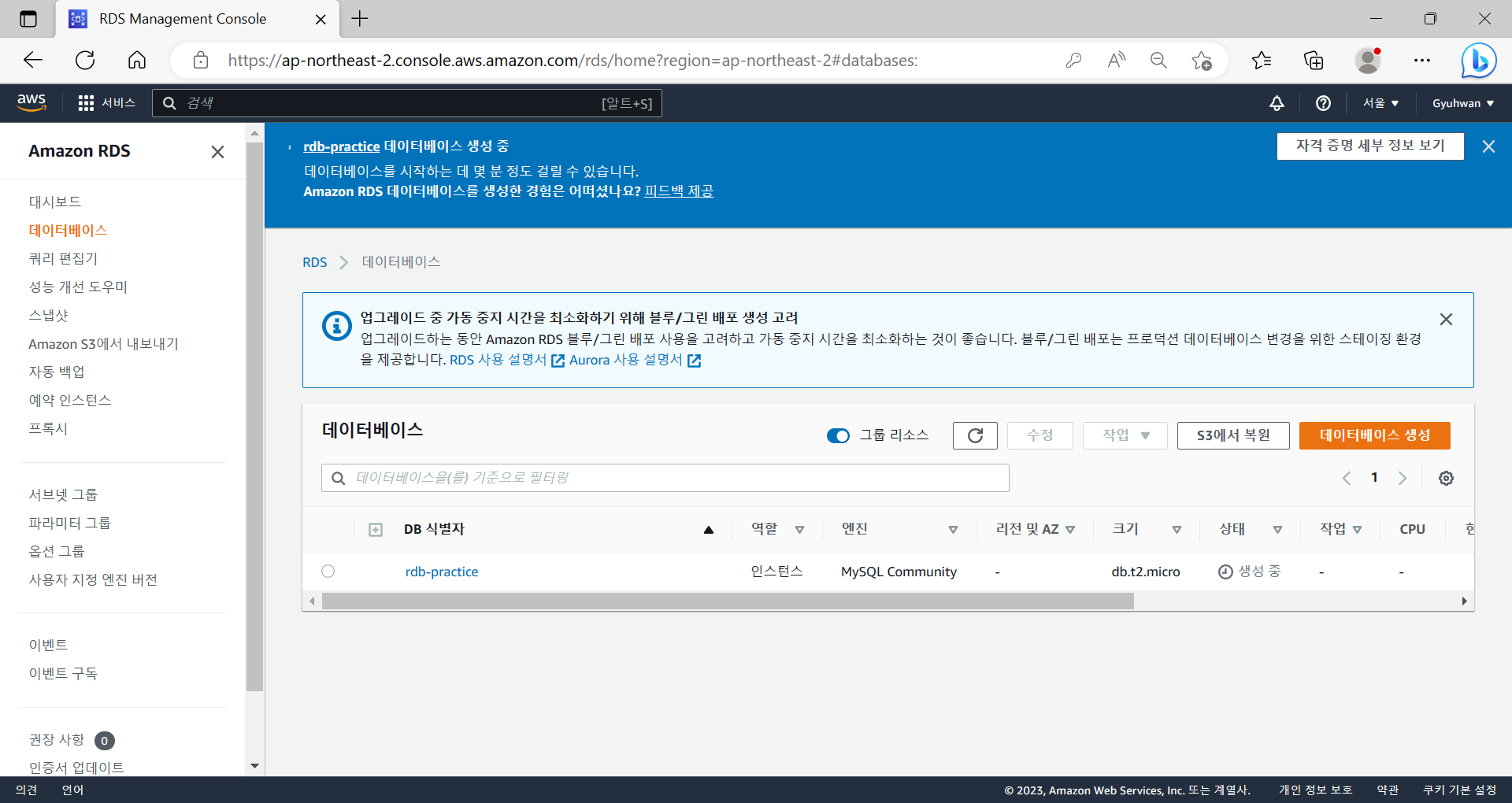Screen dimensions: 1512x803
Task: Click the browser back arrow
Action: pyautogui.click(x=32, y=60)
